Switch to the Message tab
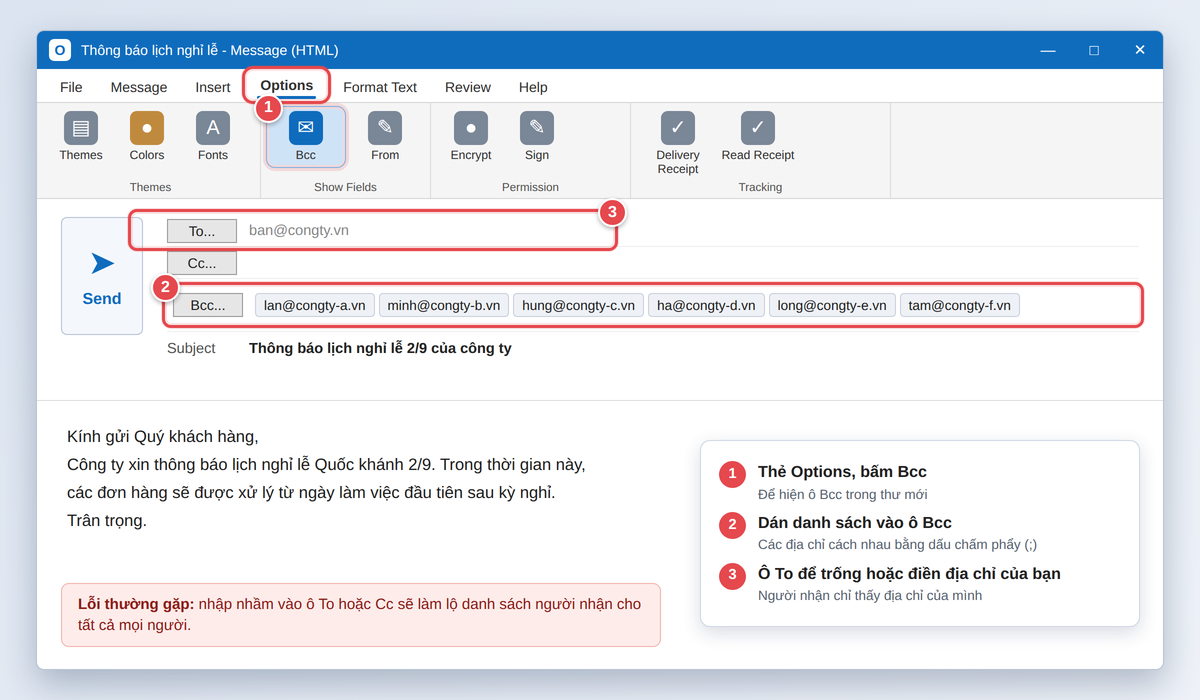 point(139,87)
